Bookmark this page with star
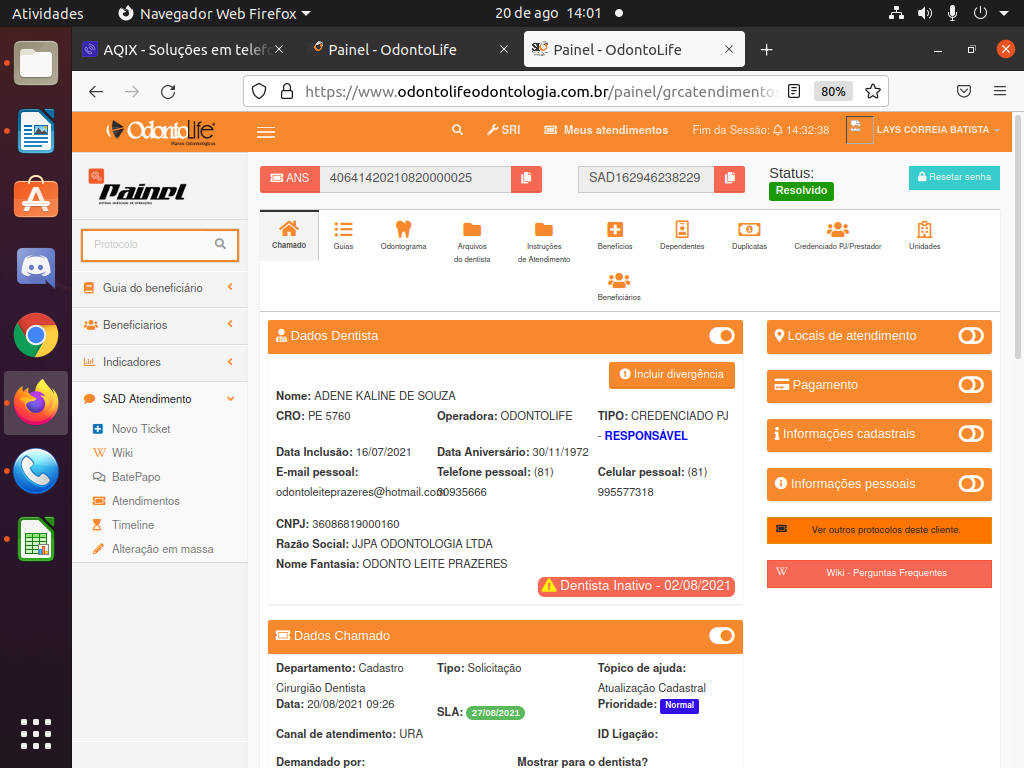Image resolution: width=1024 pixels, height=768 pixels. tap(872, 91)
